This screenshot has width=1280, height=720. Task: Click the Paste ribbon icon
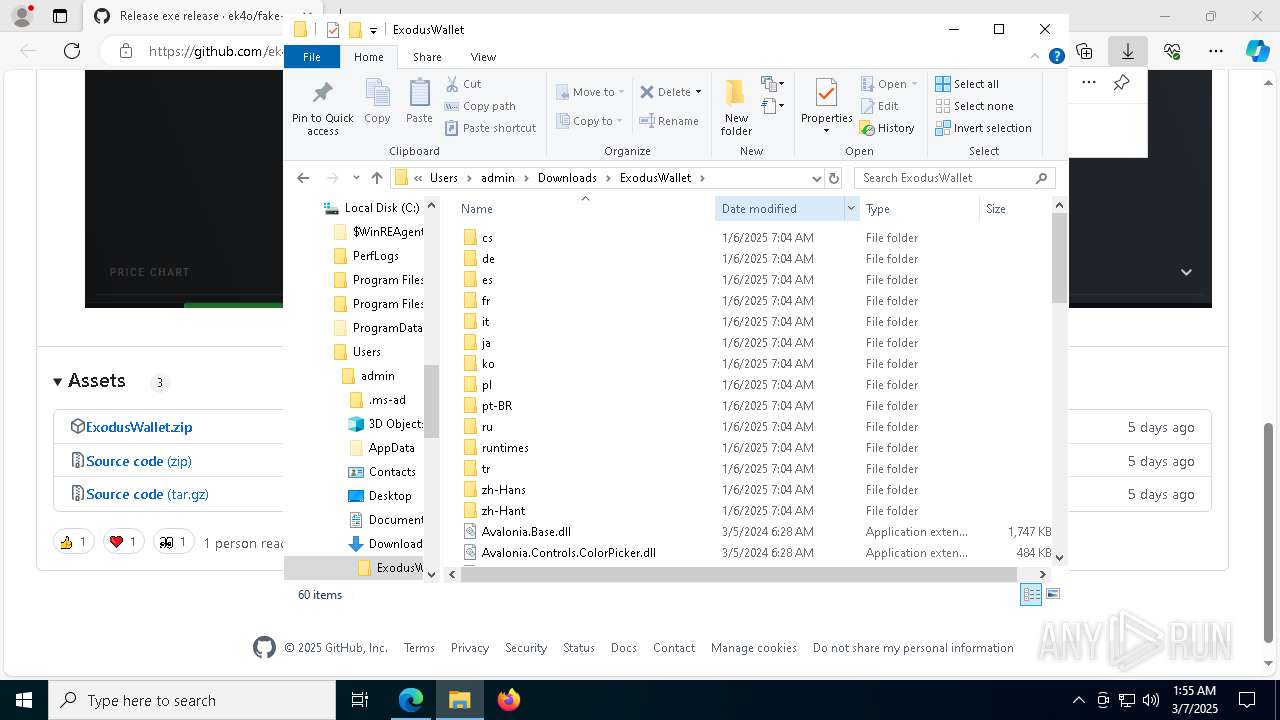pyautogui.click(x=419, y=102)
